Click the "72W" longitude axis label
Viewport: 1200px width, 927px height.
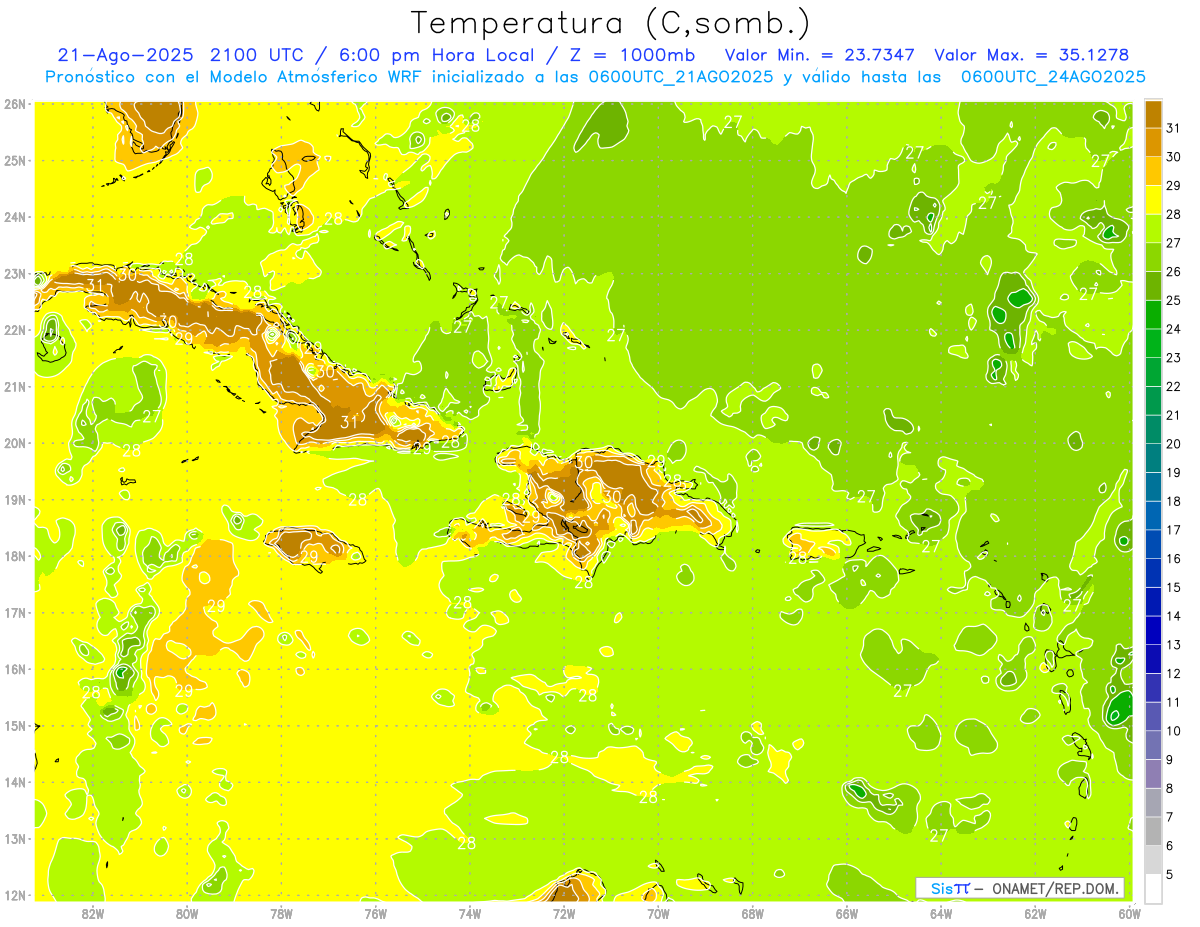564,913
